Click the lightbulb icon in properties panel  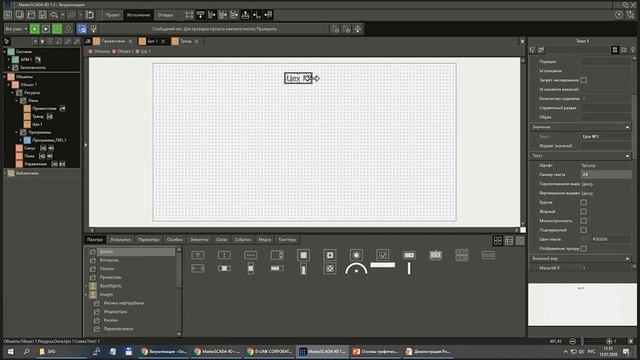(x=633, y=50)
